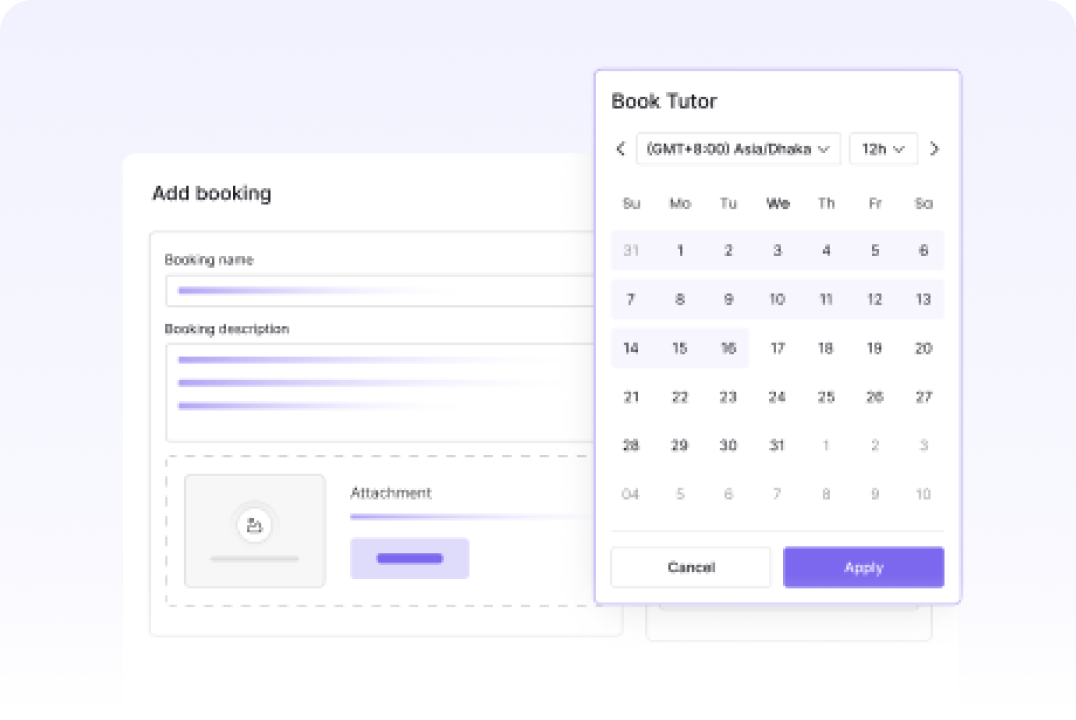Image resolution: width=1076 pixels, height=720 pixels.
Task: Select date 18 on the calendar
Action: click(x=826, y=348)
